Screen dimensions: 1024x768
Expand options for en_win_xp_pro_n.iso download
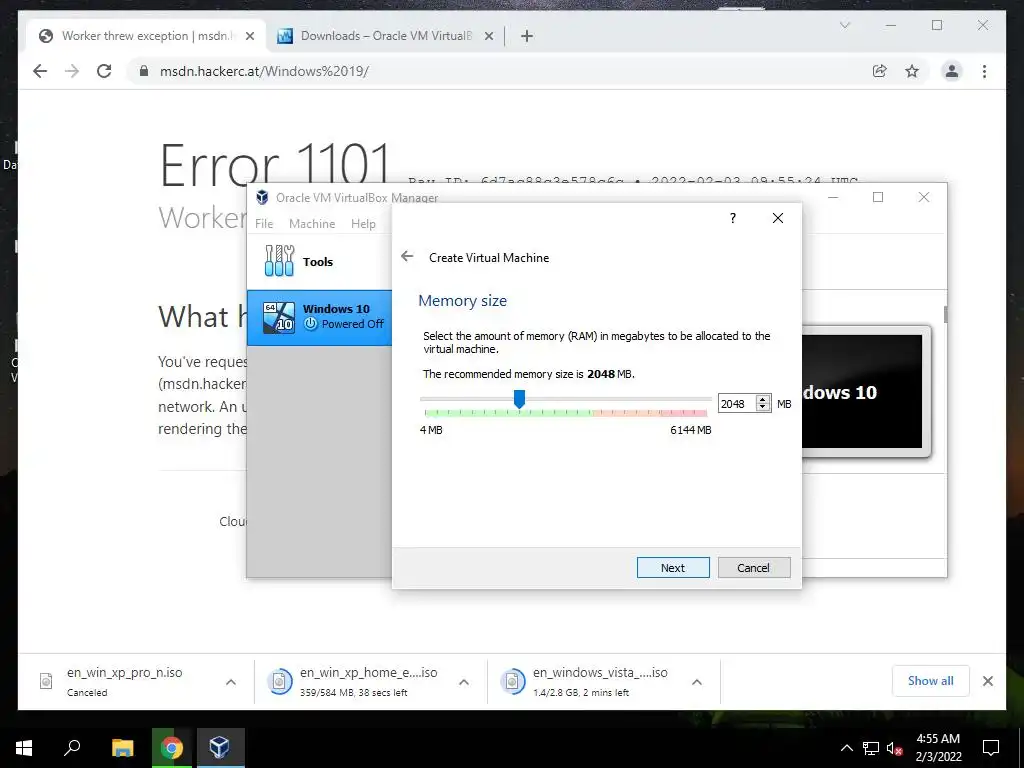pyautogui.click(x=231, y=682)
